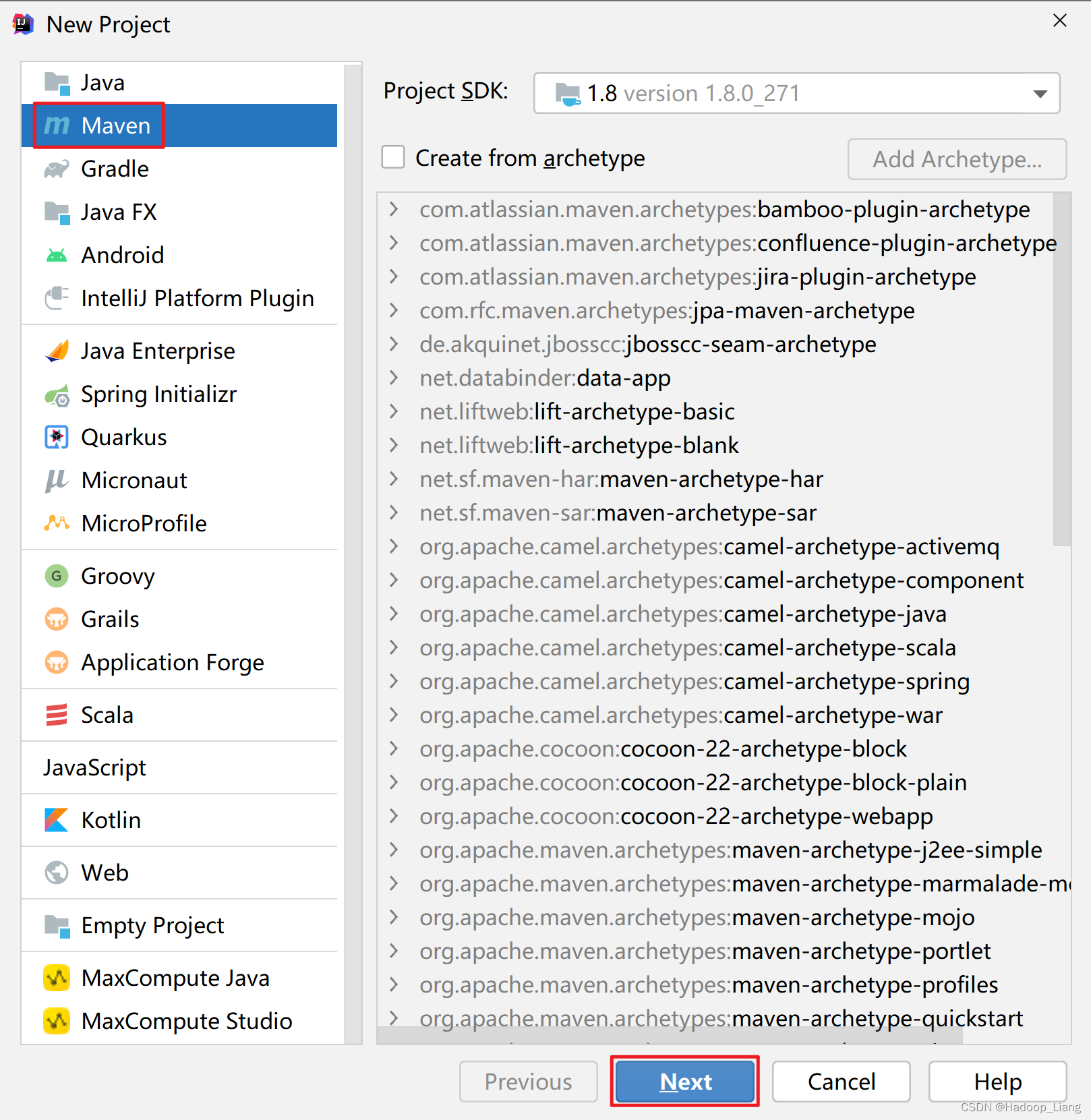The image size is (1091, 1120).
Task: Click the archetype list horizontal scrollbar
Action: click(x=670, y=1036)
